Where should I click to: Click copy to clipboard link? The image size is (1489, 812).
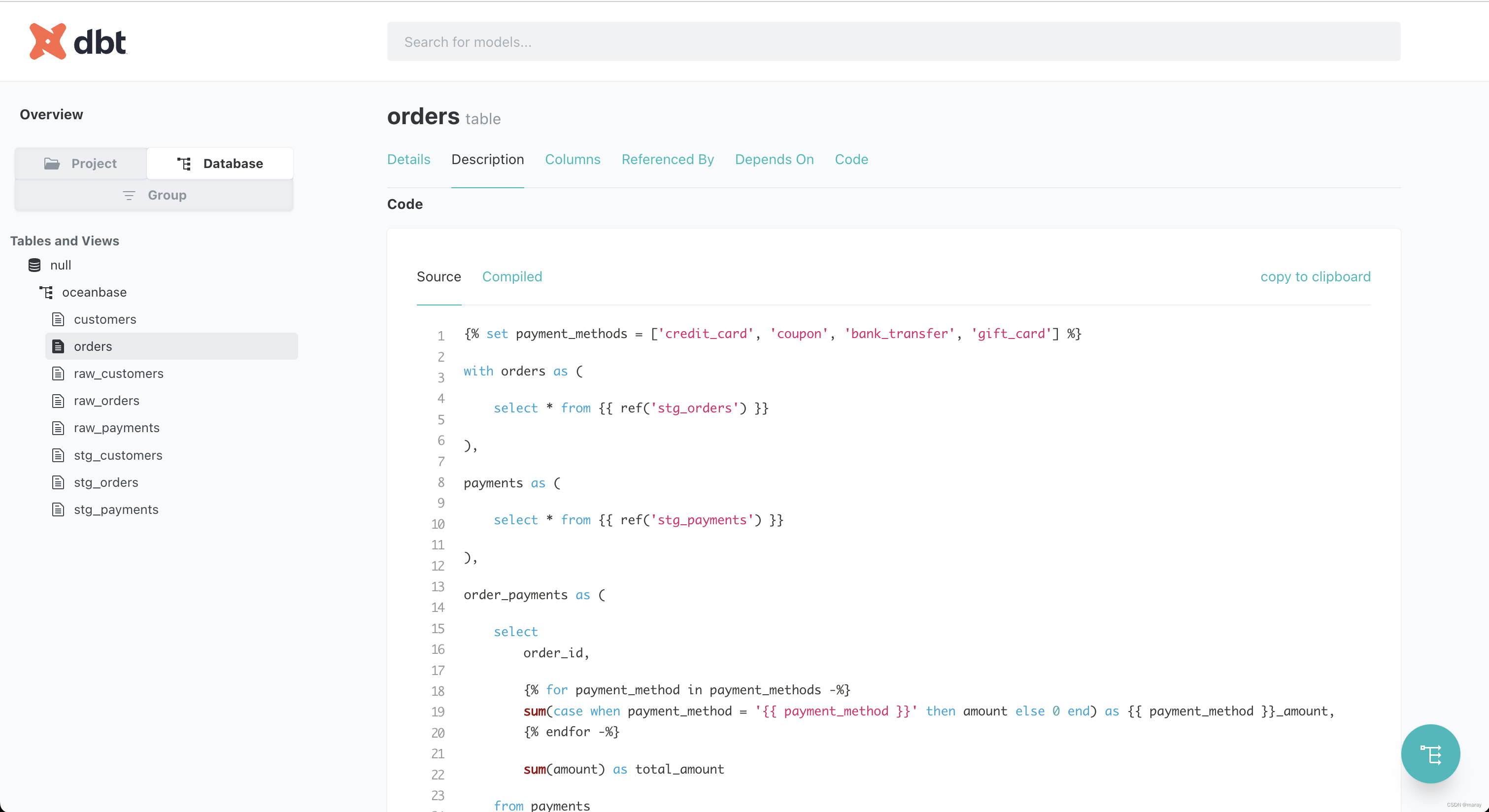pos(1315,277)
